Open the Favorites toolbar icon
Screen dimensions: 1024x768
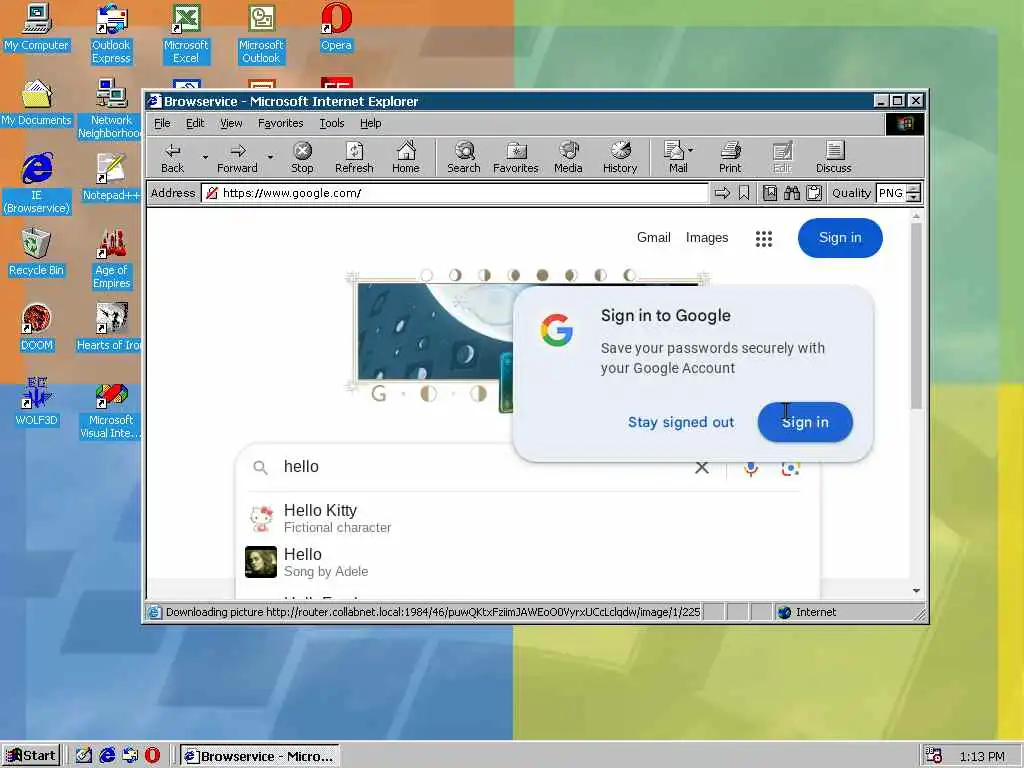[x=515, y=157]
